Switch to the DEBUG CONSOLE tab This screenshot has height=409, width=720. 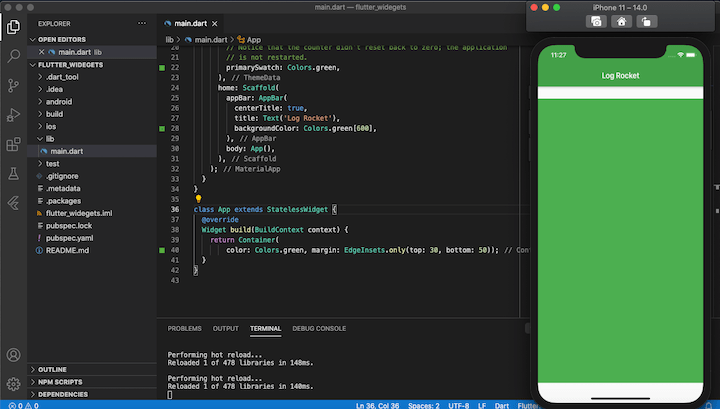[x=319, y=329]
